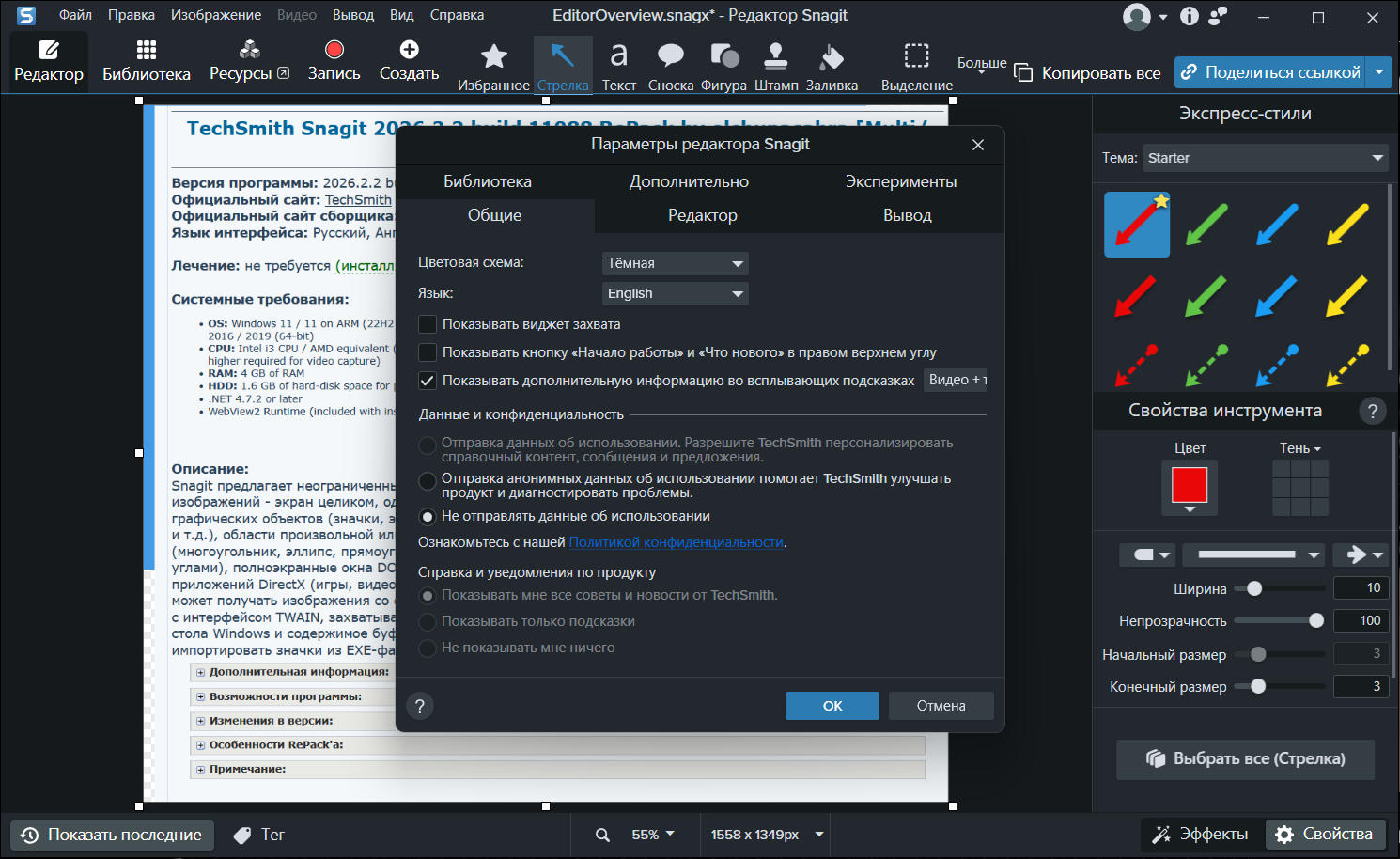Viewport: 1400px width, 859px height.
Task: Open the Эффекты (Effects) panel
Action: tap(1201, 835)
